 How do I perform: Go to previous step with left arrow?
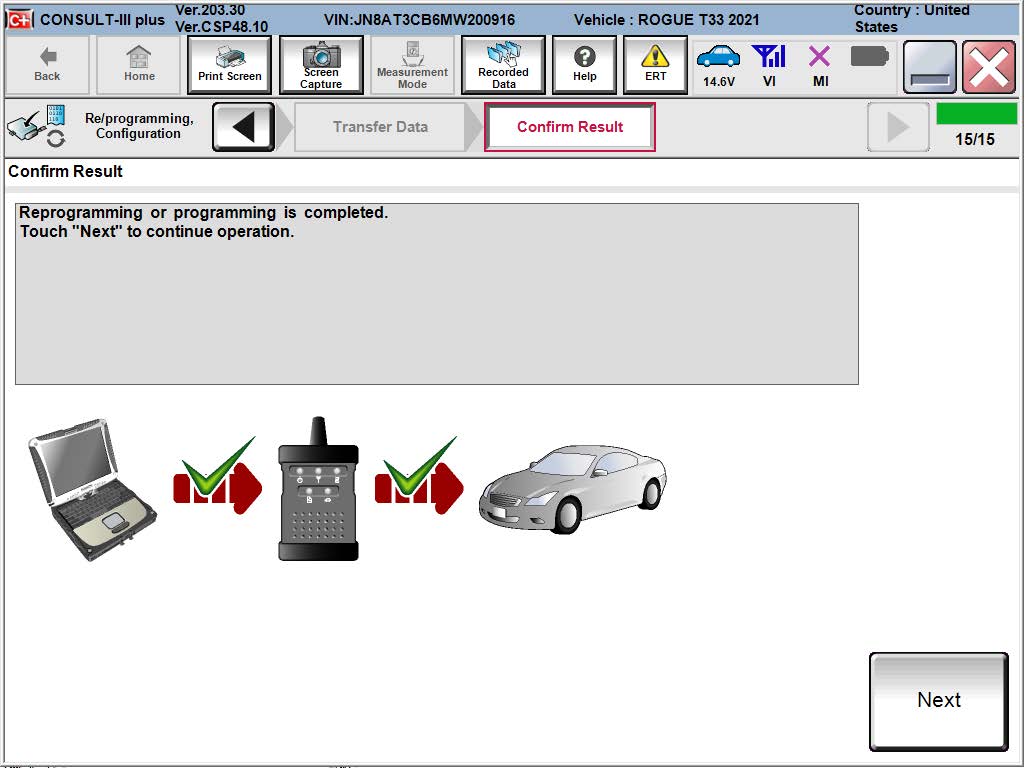point(243,127)
